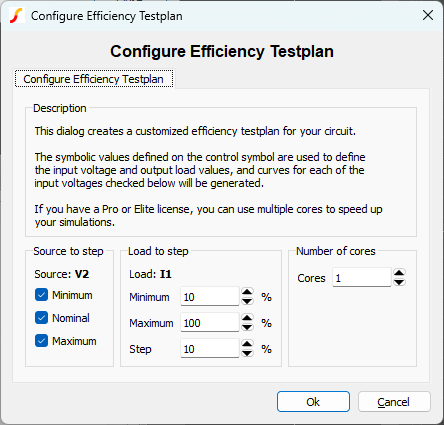Disable the Maximum source checkbox
Image resolution: width=444 pixels, height=425 pixels.
(x=41, y=341)
